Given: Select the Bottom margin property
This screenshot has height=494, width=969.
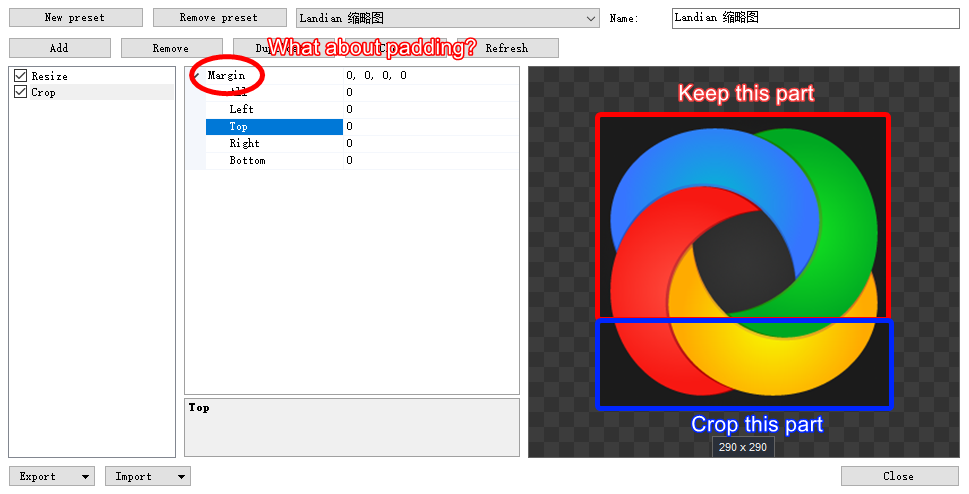Looking at the screenshot, I should point(274,161).
